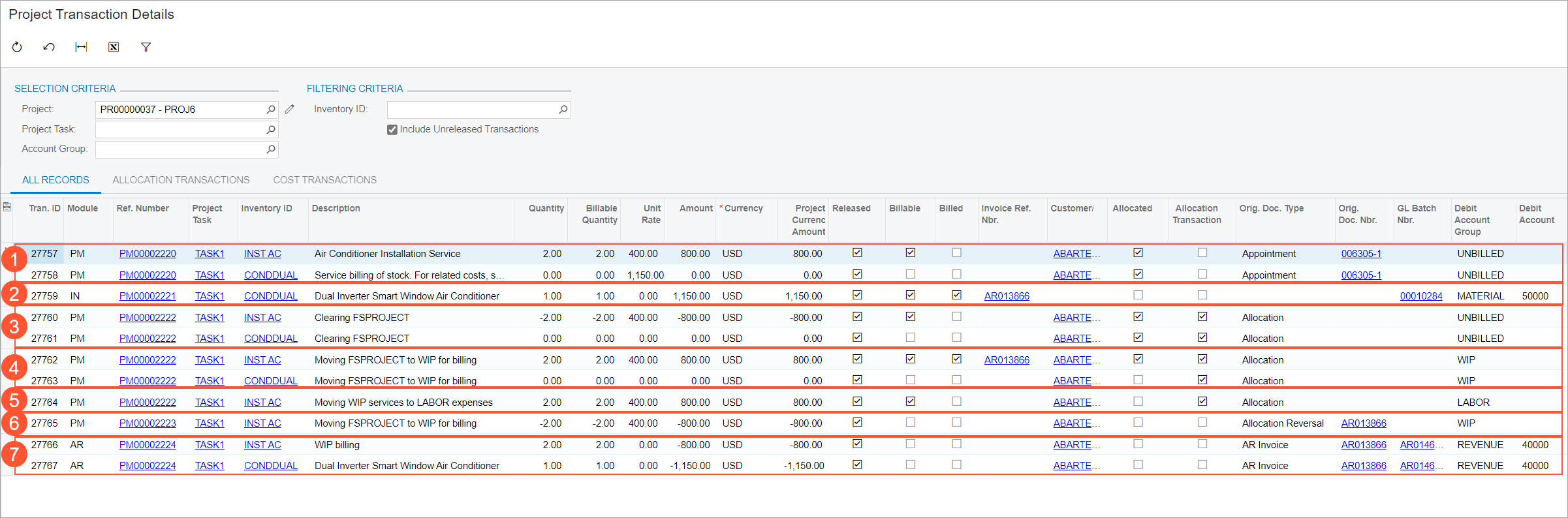The width and height of the screenshot is (1568, 518).
Task: Toggle Billed checkbox for transaction 27759
Action: coord(956,296)
